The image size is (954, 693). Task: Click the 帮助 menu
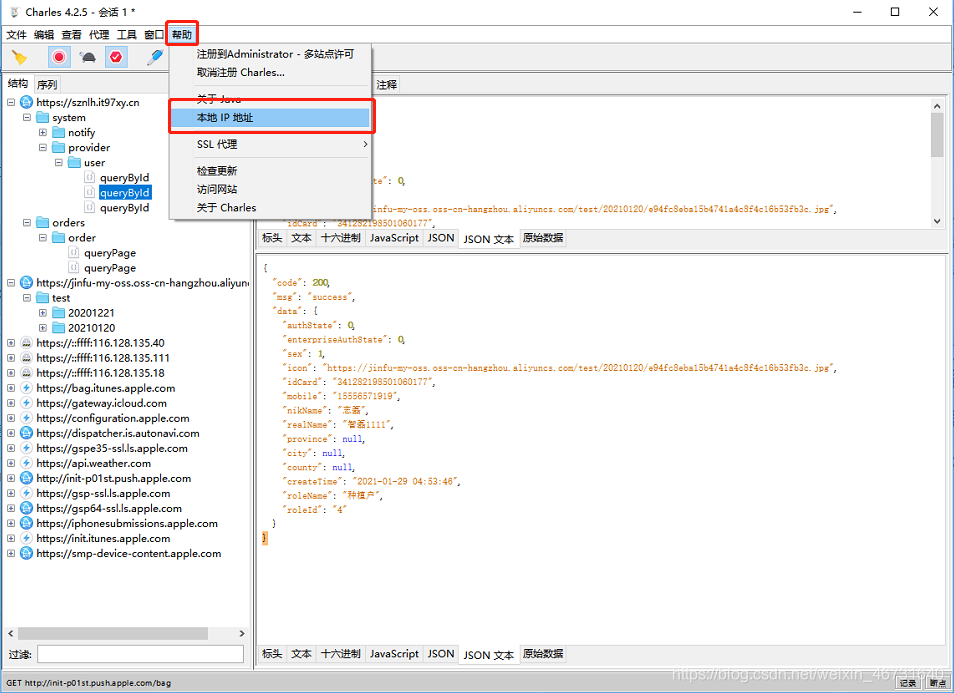[181, 35]
